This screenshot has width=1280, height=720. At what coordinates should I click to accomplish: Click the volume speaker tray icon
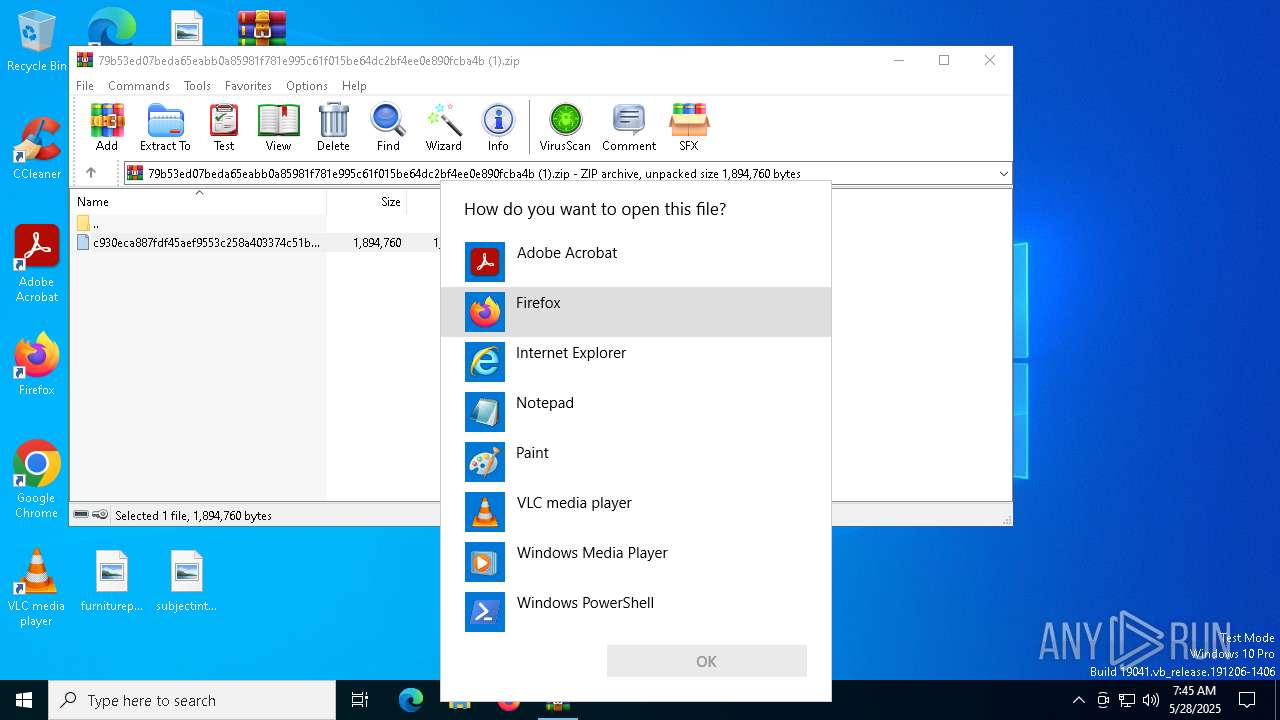(1151, 700)
